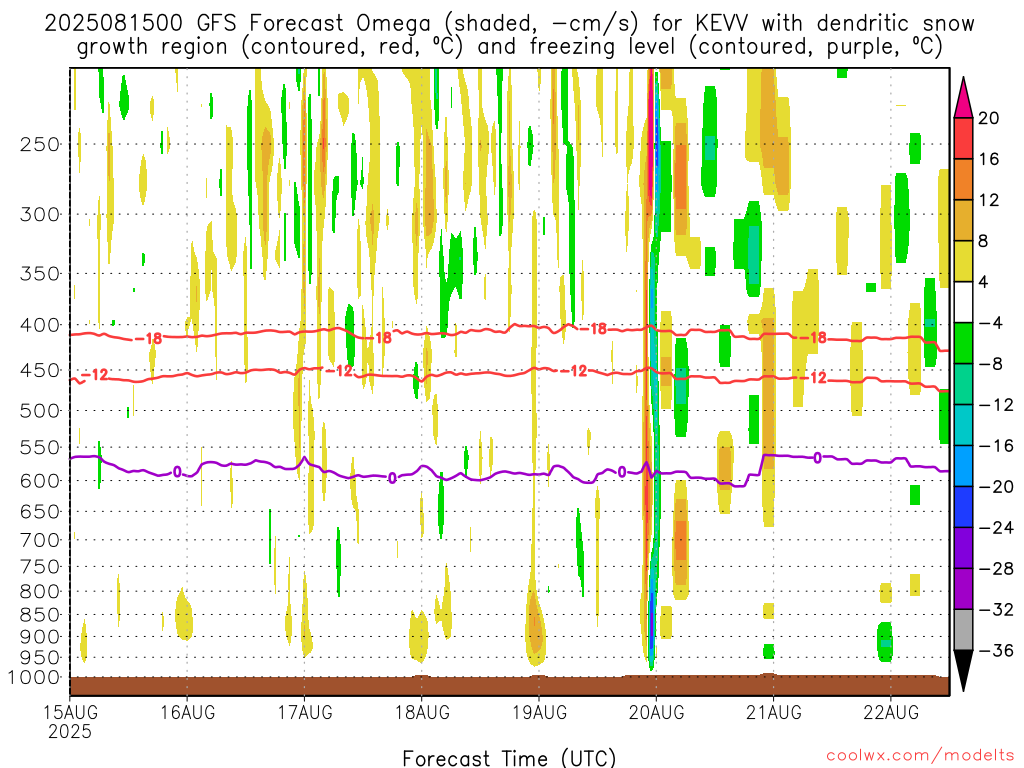Click the cyan colorbar segment between -12 and -16

coord(963,425)
